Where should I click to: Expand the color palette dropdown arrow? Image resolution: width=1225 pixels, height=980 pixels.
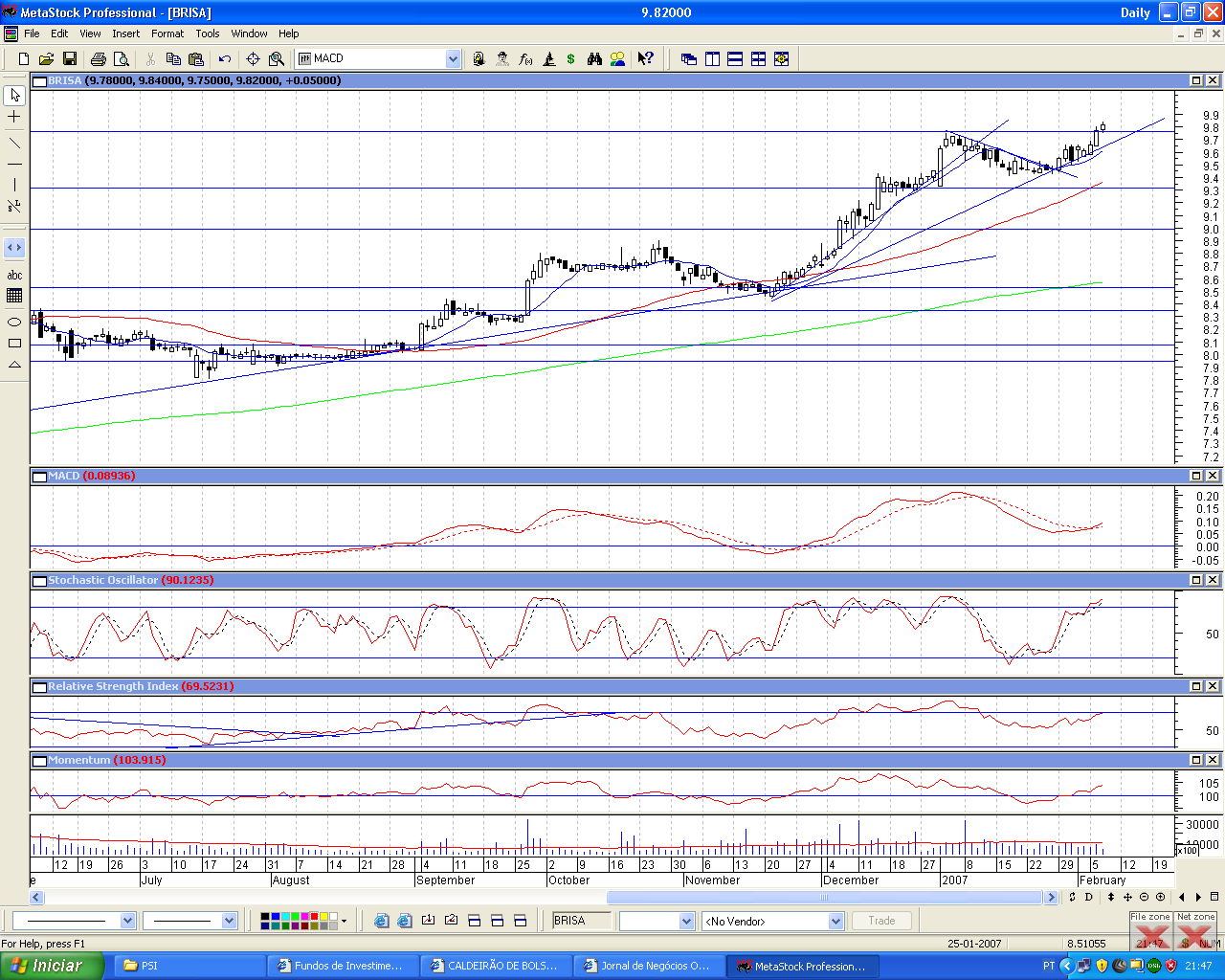pyautogui.click(x=345, y=922)
